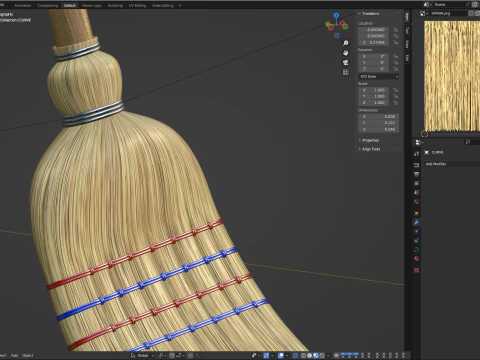This screenshot has width=480, height=360.
Task: Open the Object Constraints properties tab icon
Action: pyautogui.click(x=416, y=240)
